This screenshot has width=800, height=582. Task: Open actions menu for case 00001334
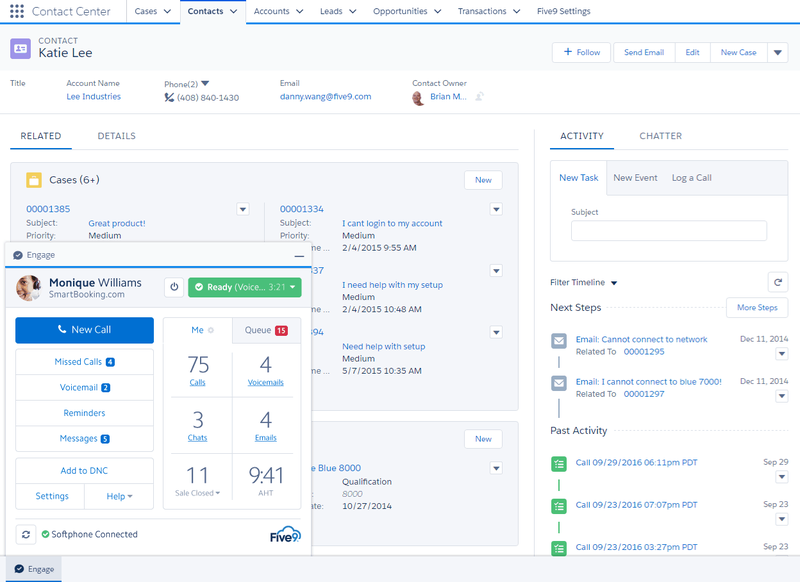(496, 209)
